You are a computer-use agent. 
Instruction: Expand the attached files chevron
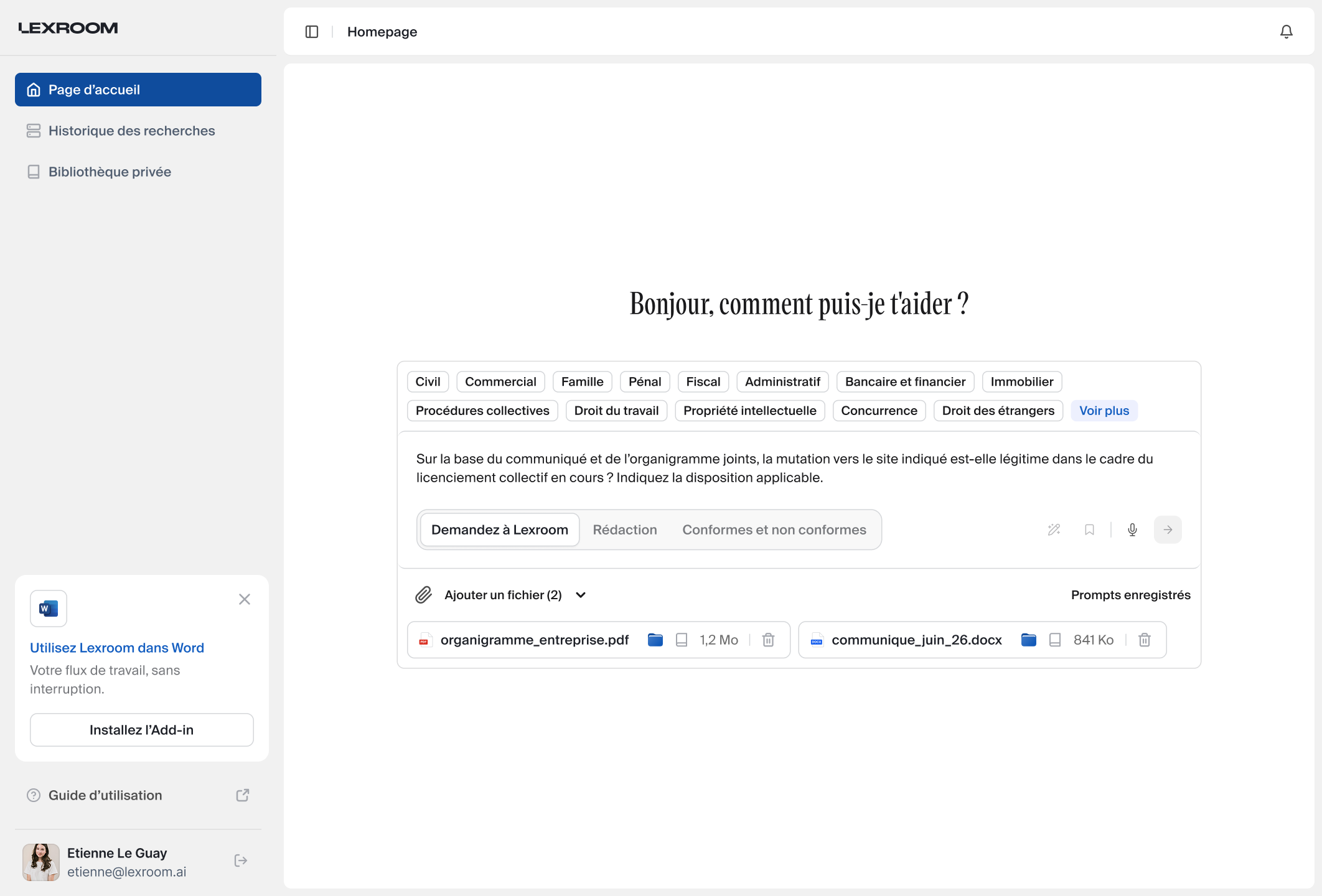(x=581, y=595)
